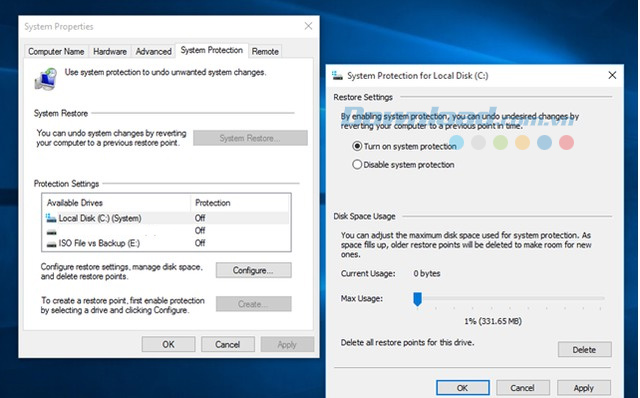Open the Hardware tab

click(x=110, y=51)
